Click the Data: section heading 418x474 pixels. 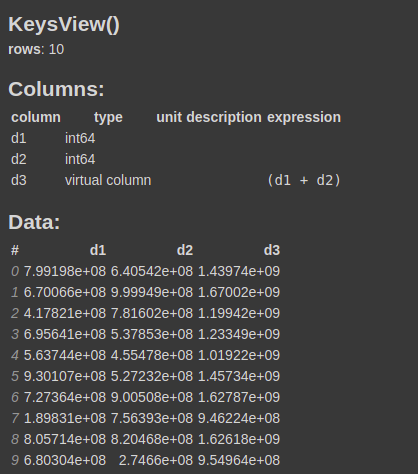34,222
